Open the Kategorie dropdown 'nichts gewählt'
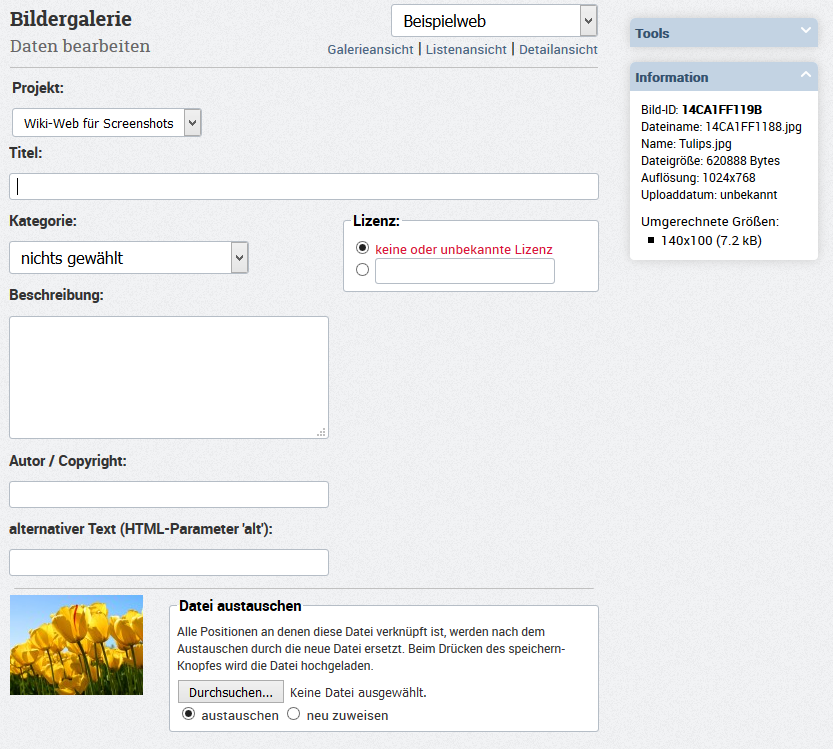Viewport: 833px width, 749px height. coord(129,258)
